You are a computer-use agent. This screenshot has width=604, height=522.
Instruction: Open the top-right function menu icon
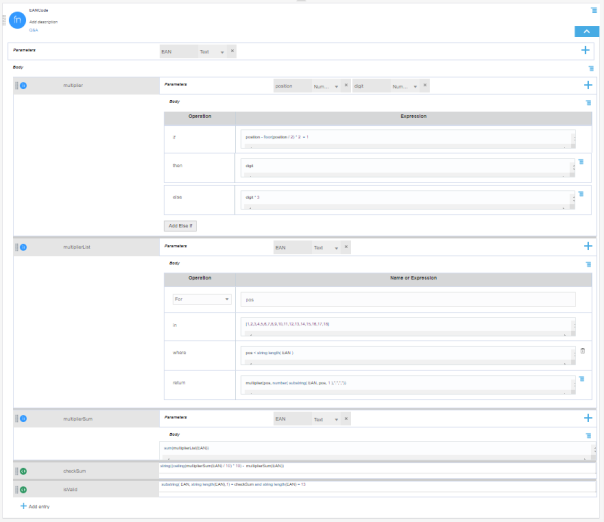(594, 10)
